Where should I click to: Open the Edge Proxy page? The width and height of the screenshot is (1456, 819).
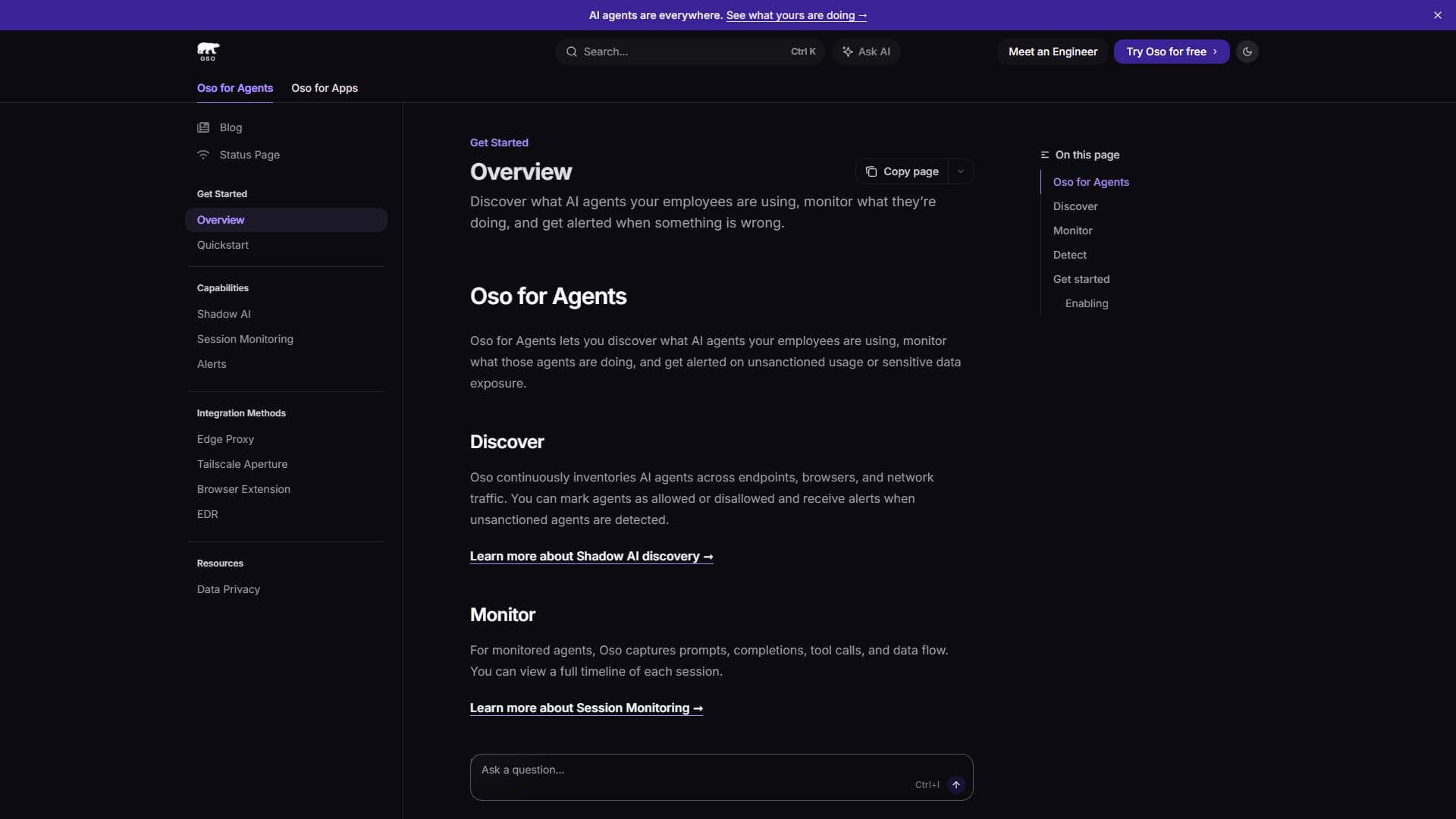(286, 439)
